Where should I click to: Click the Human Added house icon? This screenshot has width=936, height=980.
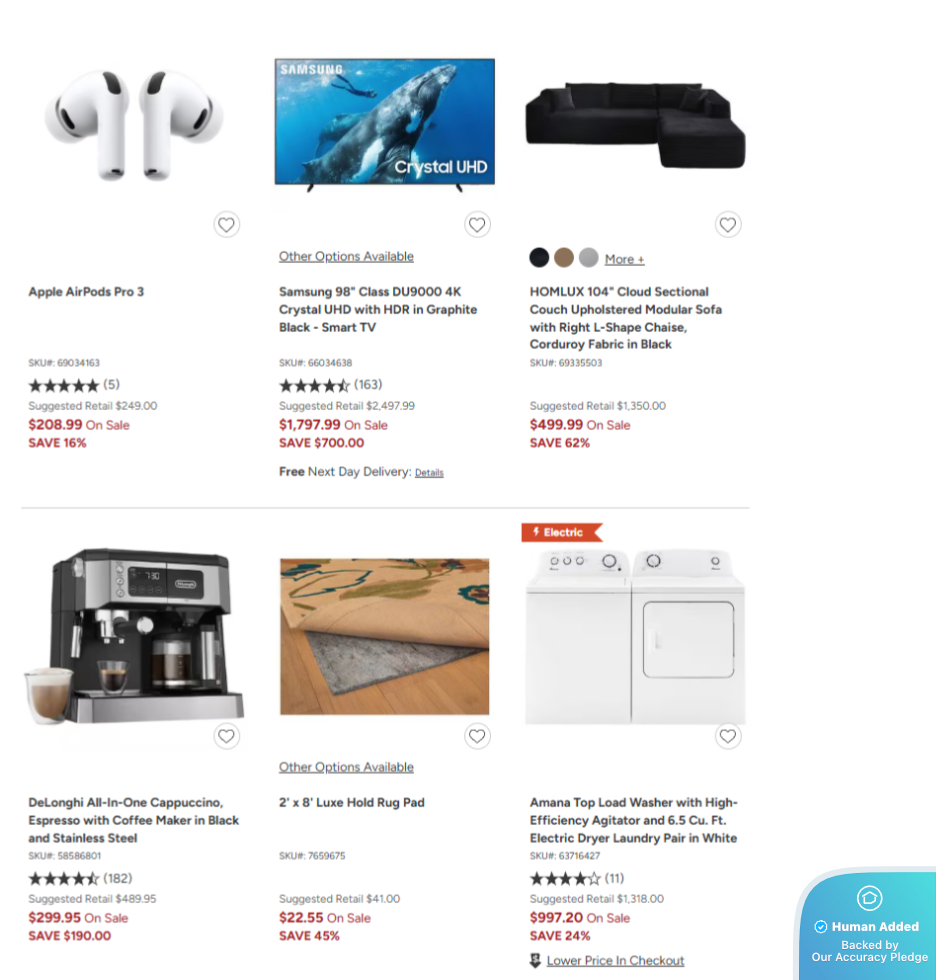pos(869,898)
